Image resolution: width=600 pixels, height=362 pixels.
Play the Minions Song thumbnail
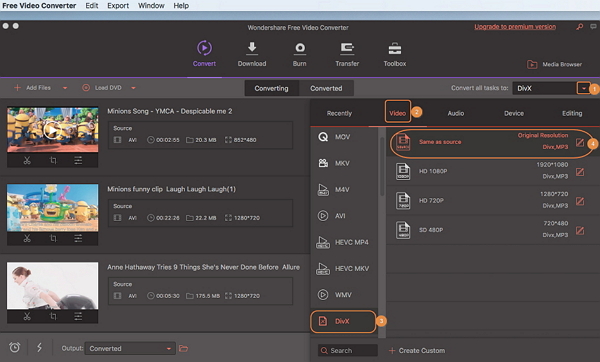(x=52, y=130)
